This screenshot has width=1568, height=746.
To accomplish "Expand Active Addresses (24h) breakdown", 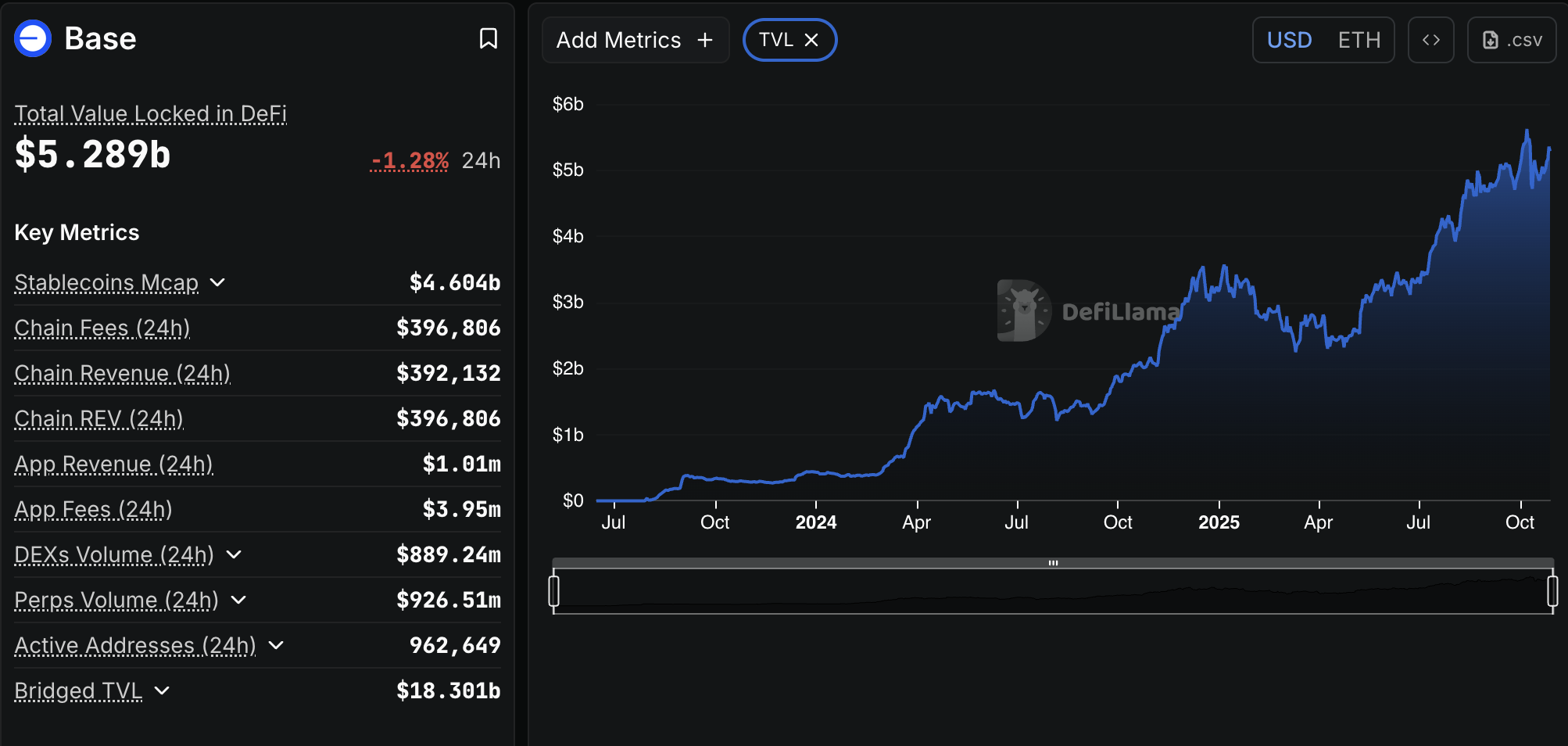I will pos(276,645).
